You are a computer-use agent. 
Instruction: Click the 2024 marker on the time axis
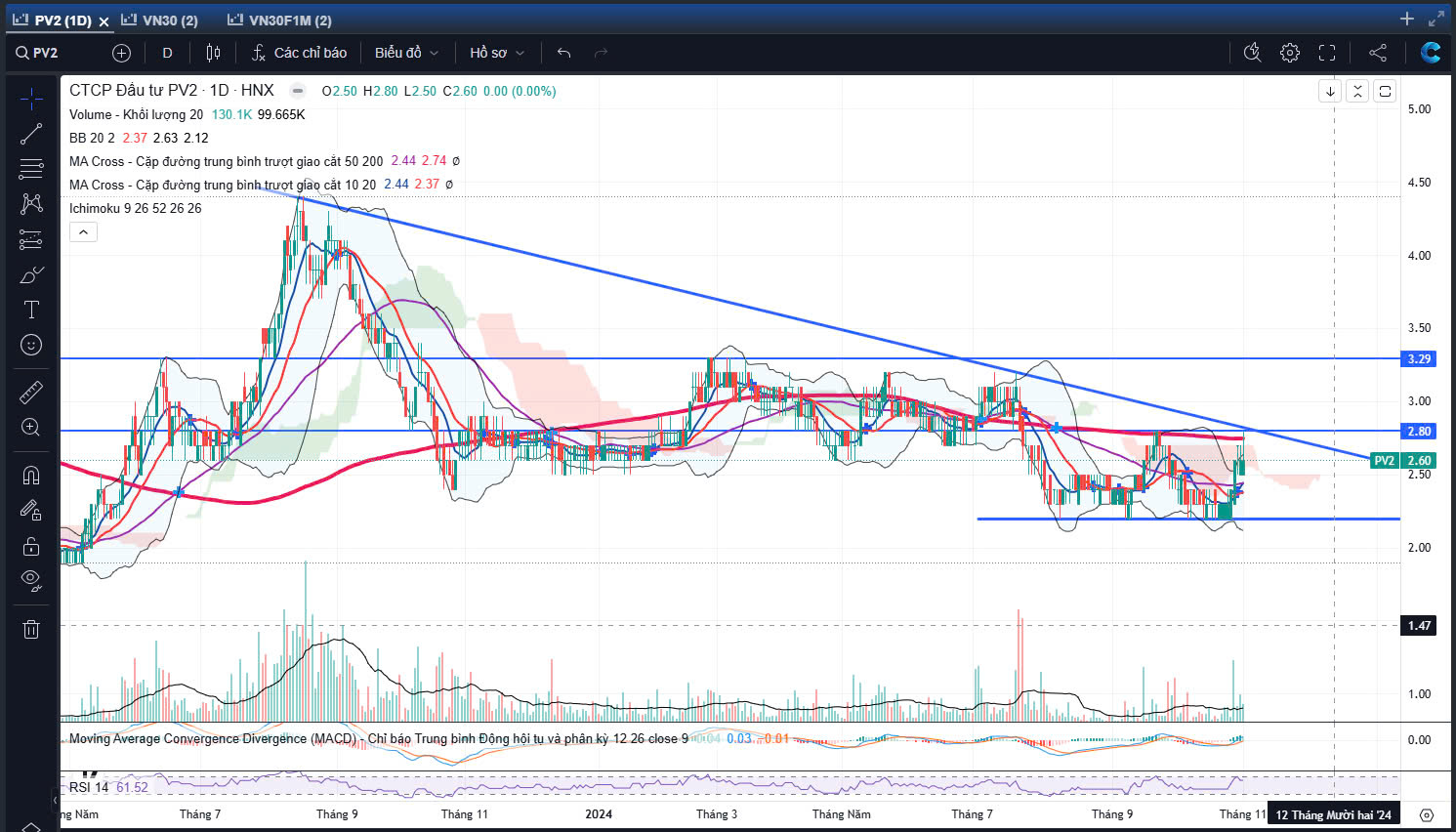[x=599, y=813]
